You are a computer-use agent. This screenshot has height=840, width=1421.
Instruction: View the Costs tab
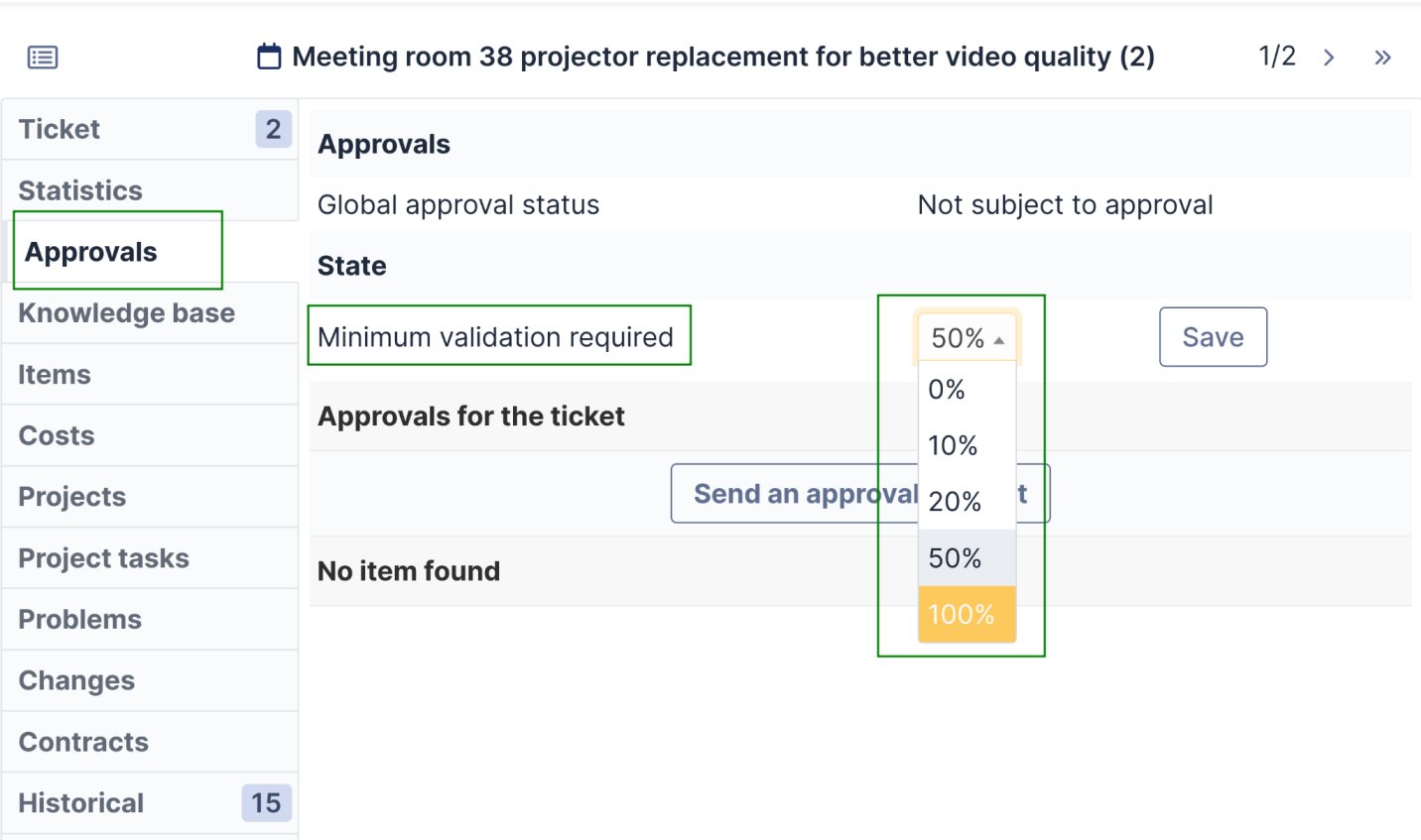tap(55, 435)
